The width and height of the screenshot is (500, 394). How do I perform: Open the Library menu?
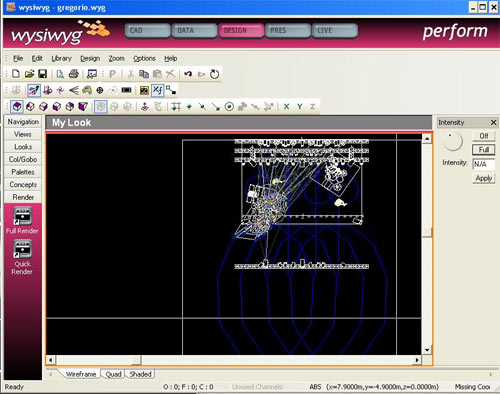(61, 58)
